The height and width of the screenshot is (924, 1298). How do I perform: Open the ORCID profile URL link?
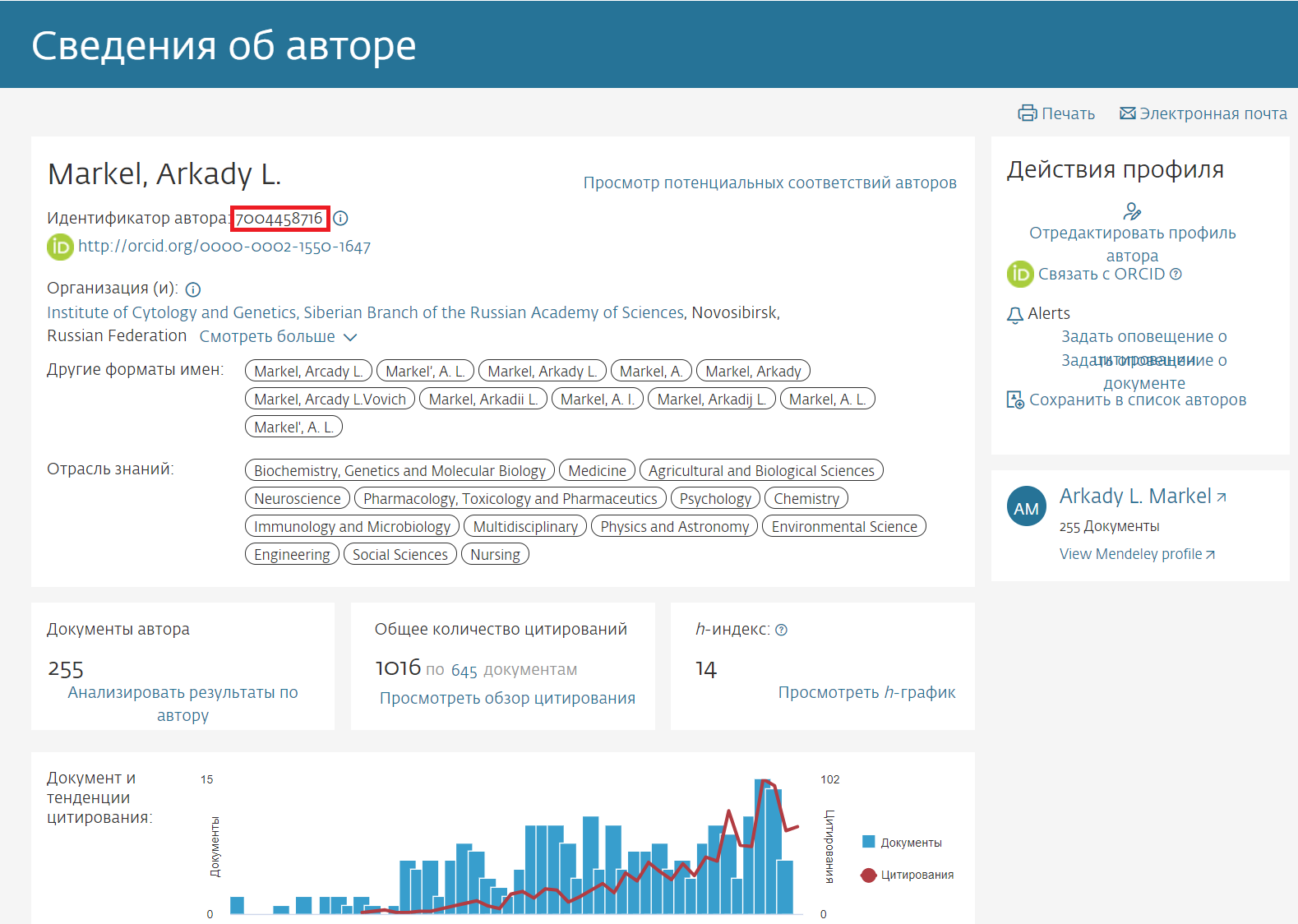[224, 247]
